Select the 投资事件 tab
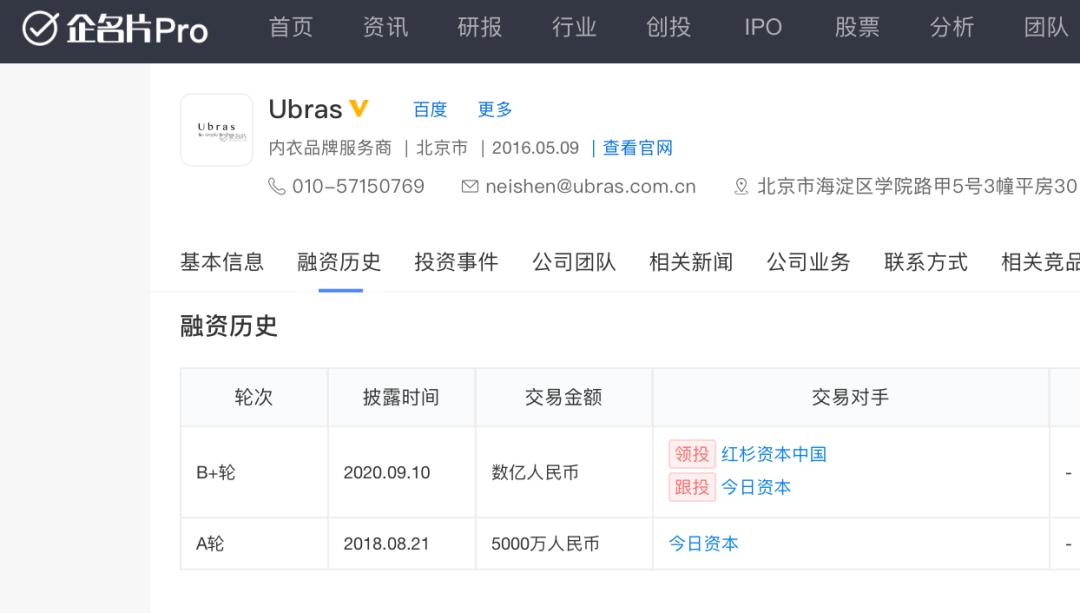Viewport: 1080px width, 613px height. 456,262
